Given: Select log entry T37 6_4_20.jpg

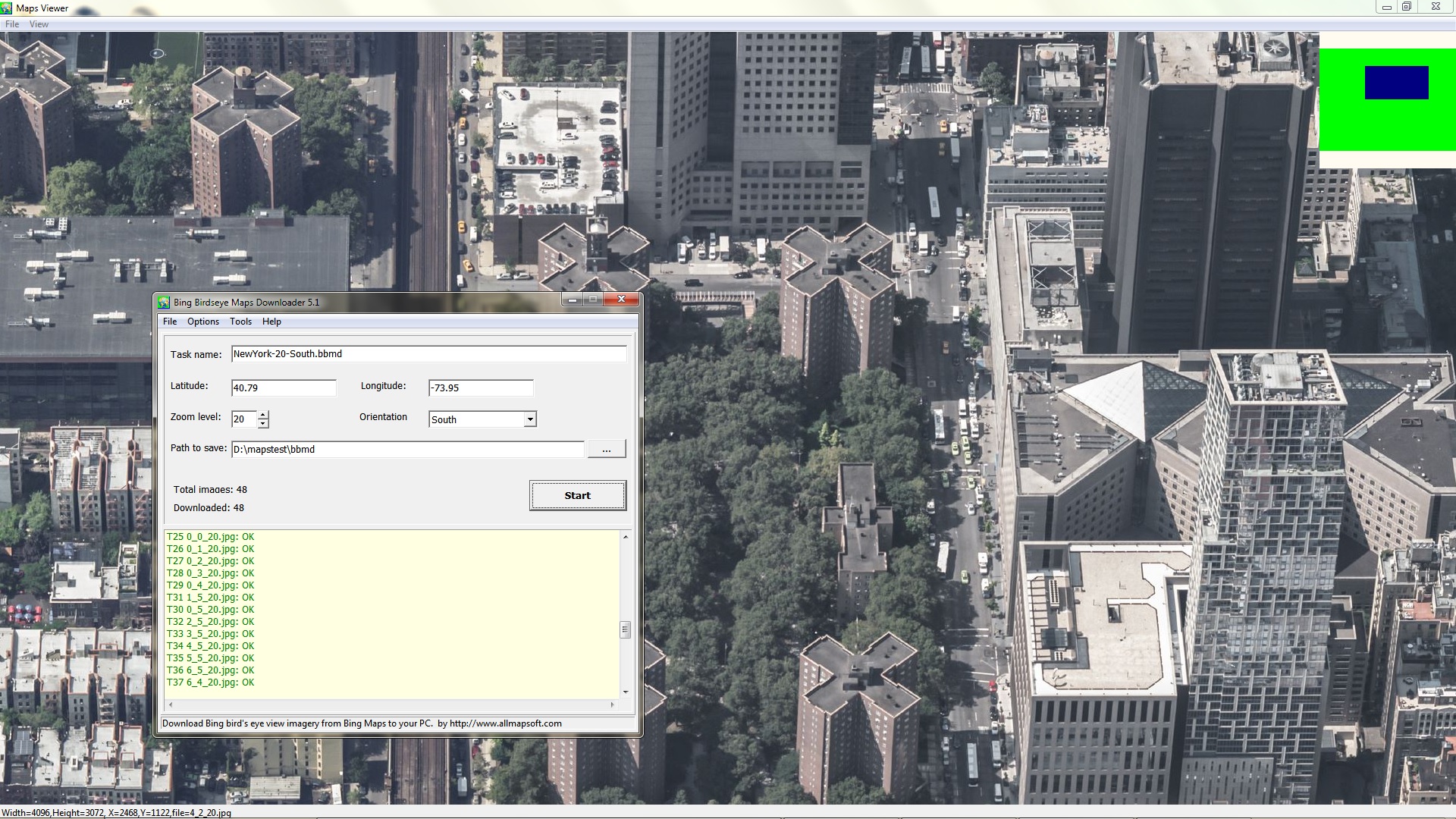Looking at the screenshot, I should [x=210, y=682].
